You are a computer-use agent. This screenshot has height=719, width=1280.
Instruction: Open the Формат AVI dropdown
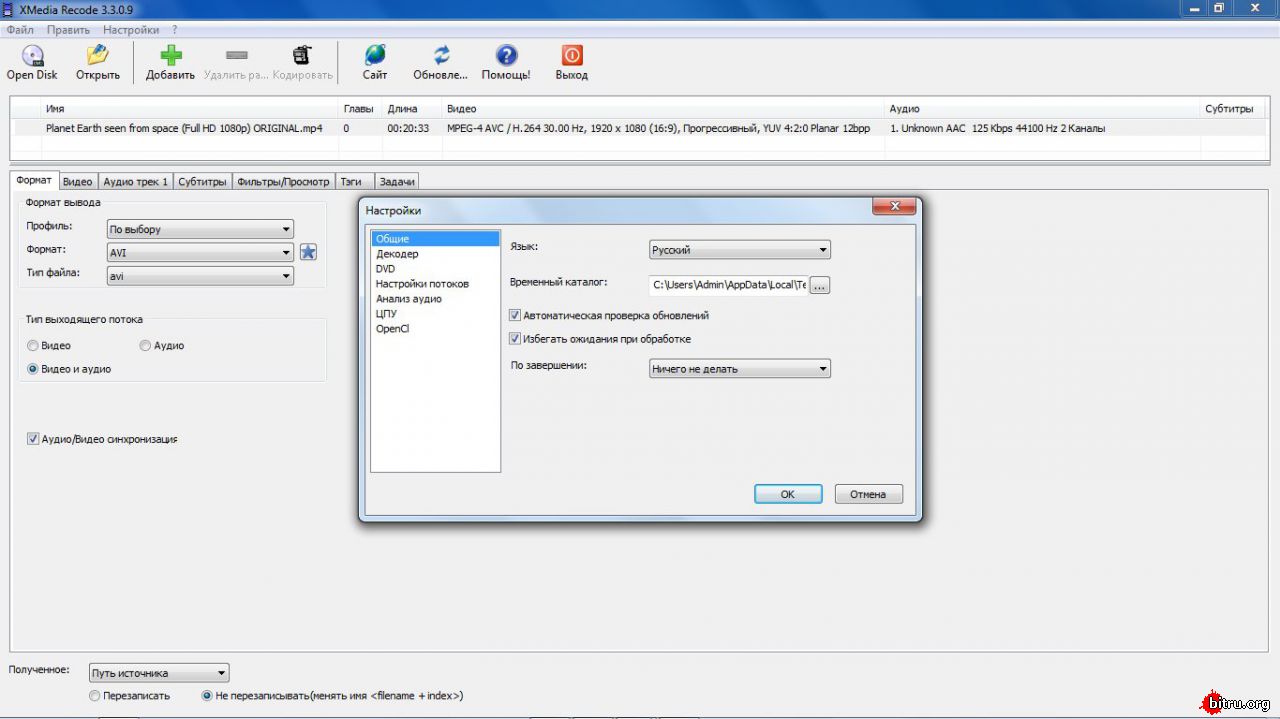[x=200, y=253]
